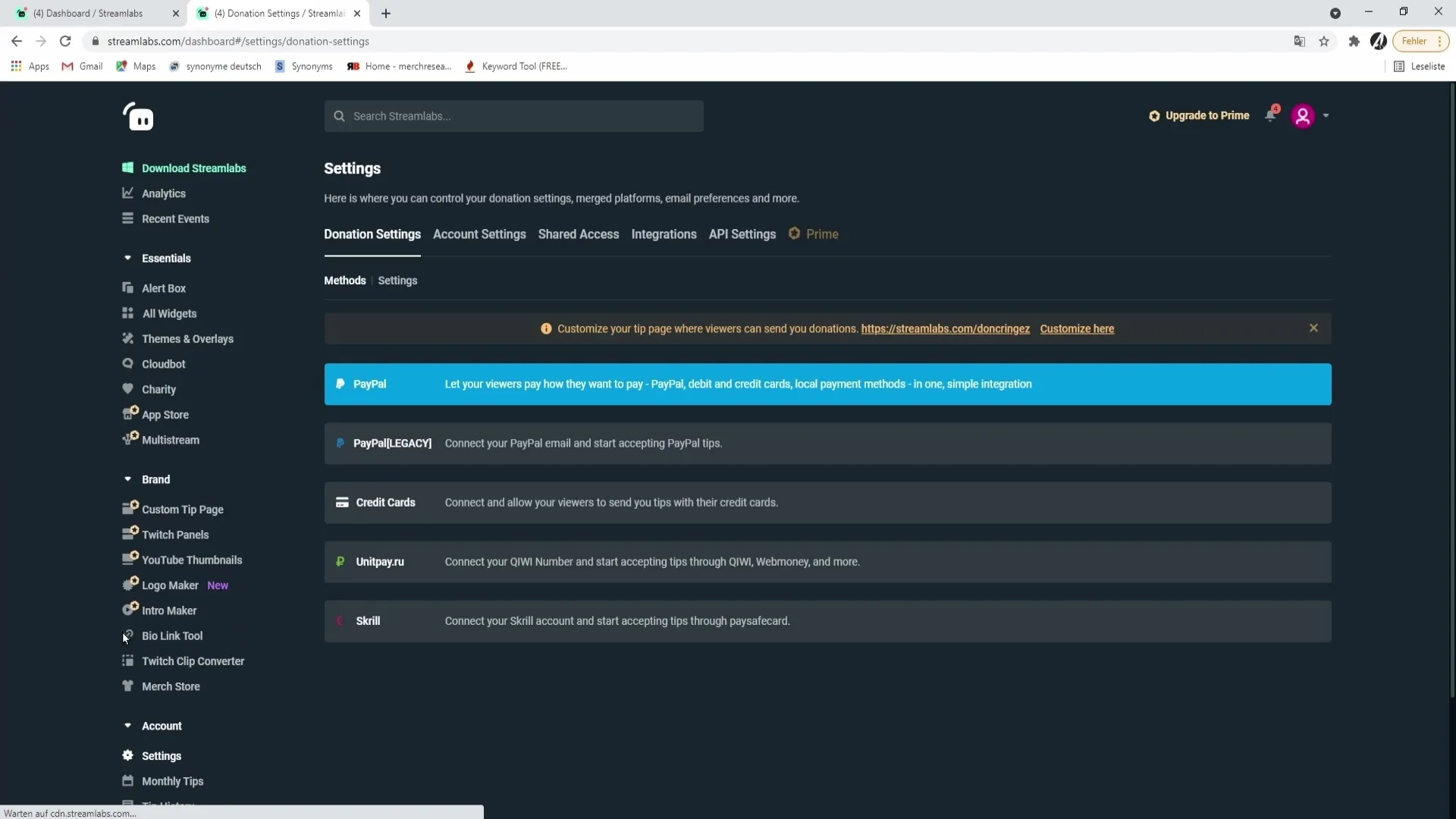The image size is (1456, 819).
Task: Click the Settings gear icon in sidebar
Action: pyautogui.click(x=127, y=755)
